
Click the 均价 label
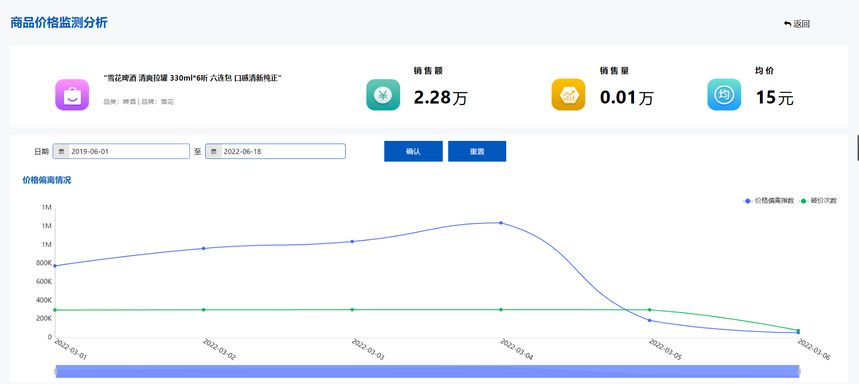[x=765, y=71]
